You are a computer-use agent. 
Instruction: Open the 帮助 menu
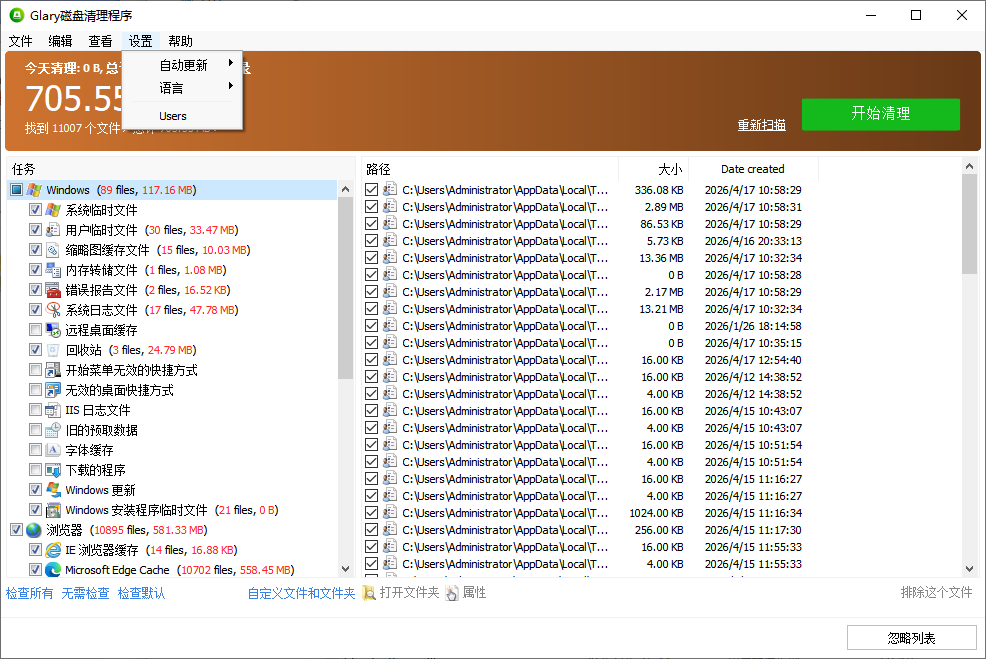pos(180,41)
